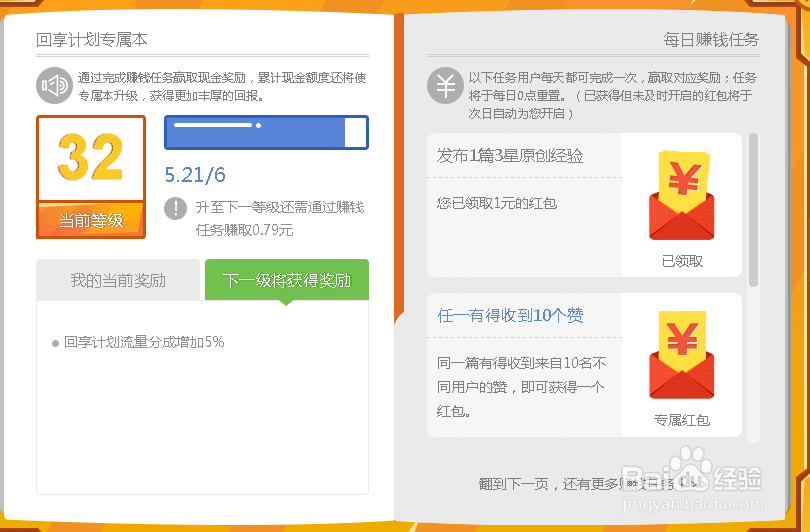This screenshot has width=810, height=532.
Task: Switch to 我的当前奖励 tab
Action: pos(118,280)
